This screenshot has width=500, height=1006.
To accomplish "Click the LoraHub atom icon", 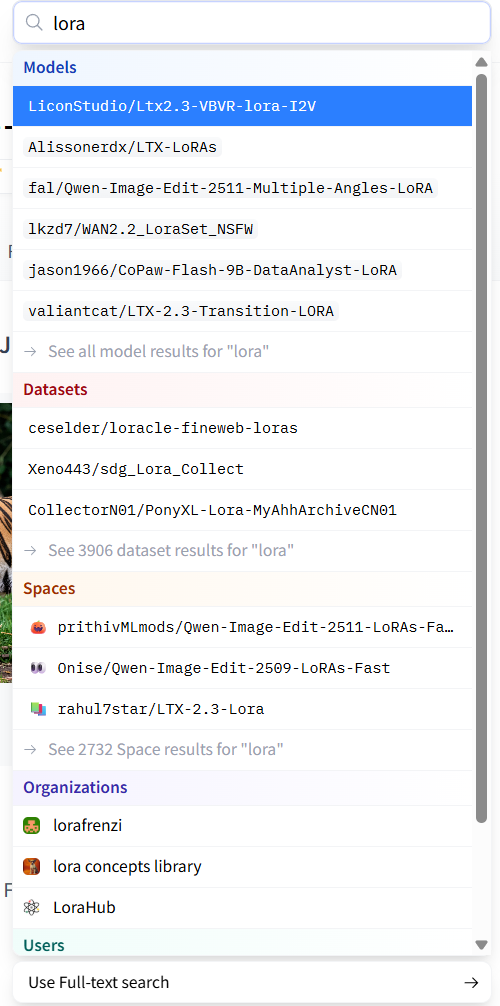I will click(31, 908).
